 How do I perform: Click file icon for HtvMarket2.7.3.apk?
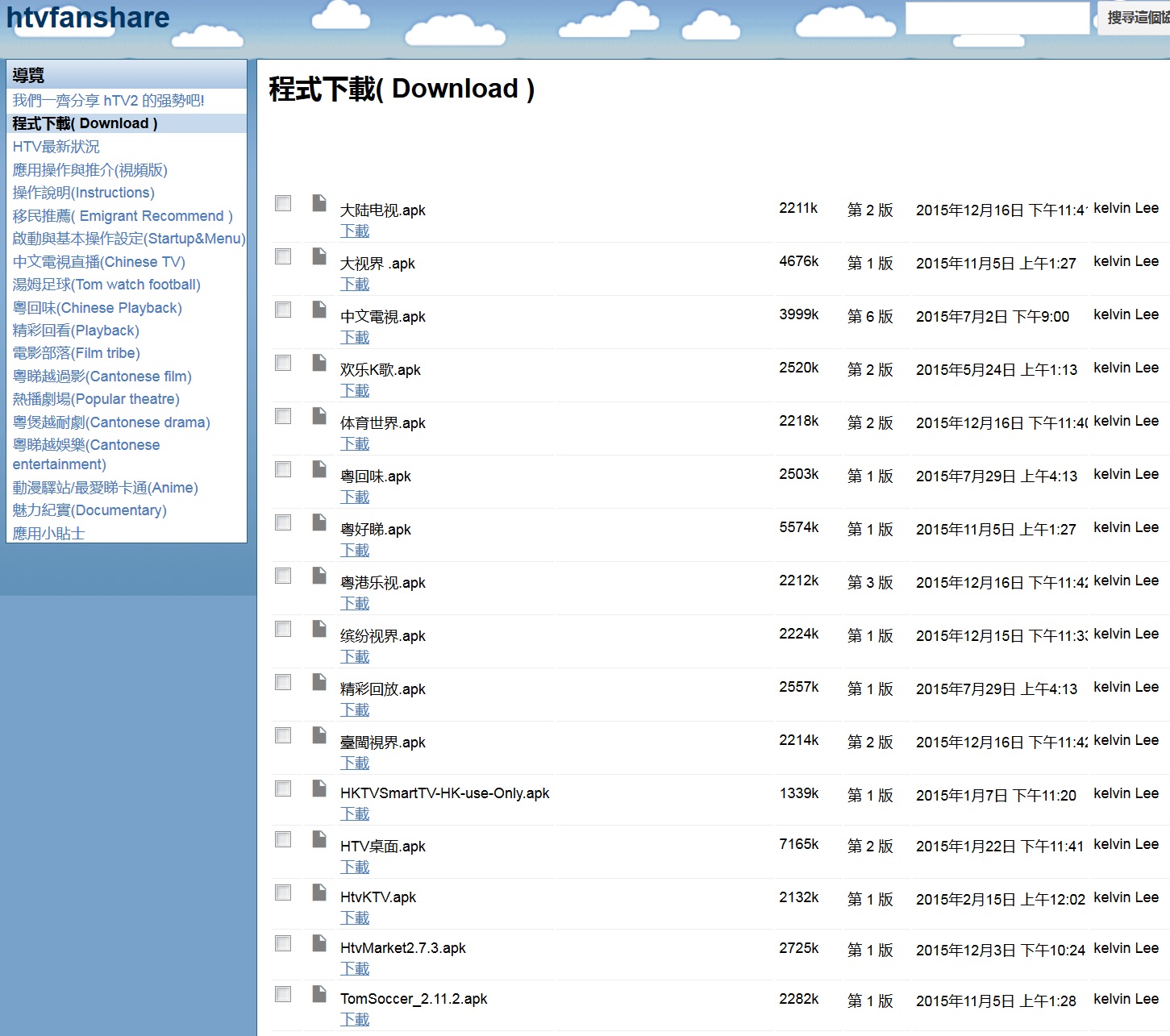(x=319, y=943)
